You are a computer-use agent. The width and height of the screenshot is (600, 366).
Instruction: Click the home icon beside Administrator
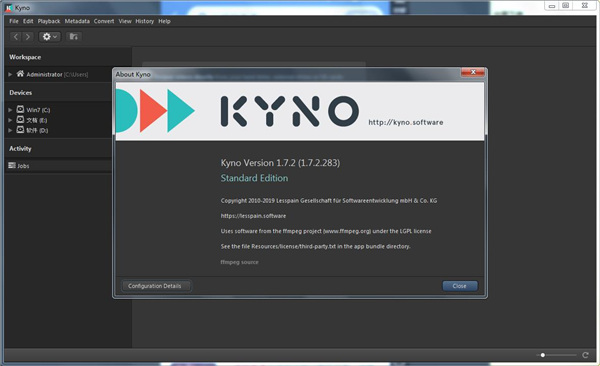click(20, 74)
